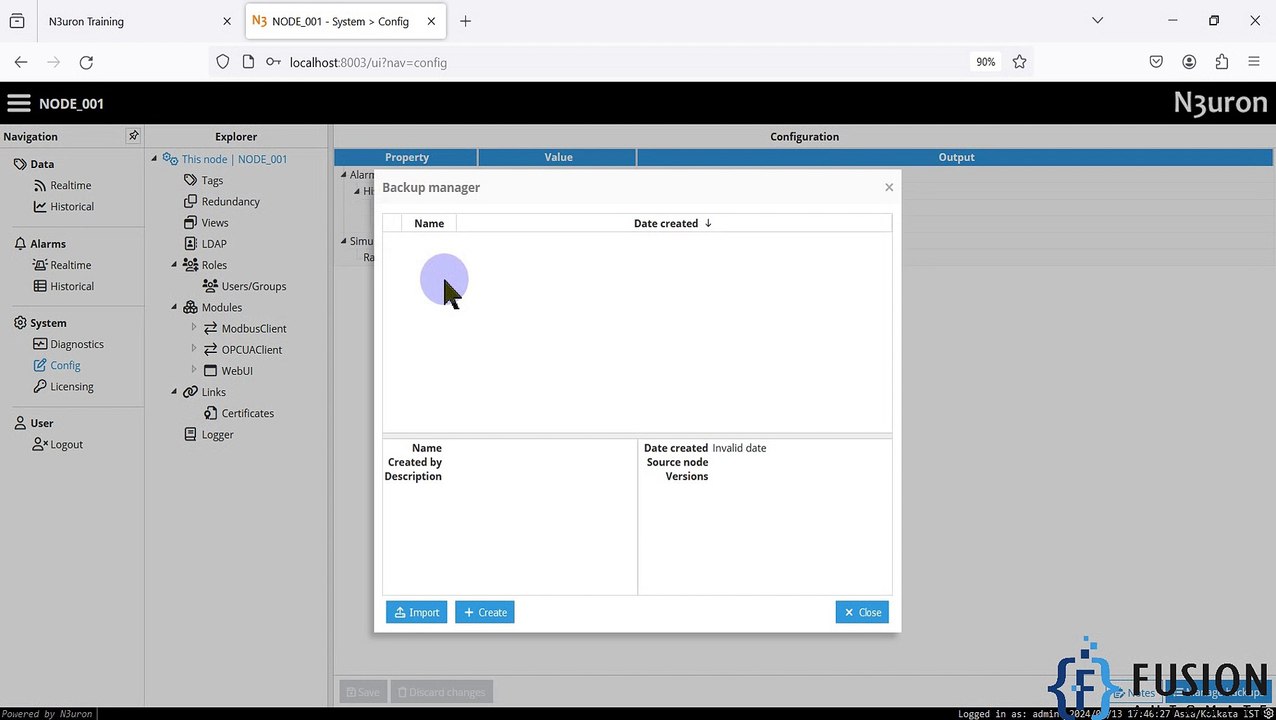Image resolution: width=1276 pixels, height=720 pixels.
Task: Expand the WebUI module
Action: (x=194, y=370)
